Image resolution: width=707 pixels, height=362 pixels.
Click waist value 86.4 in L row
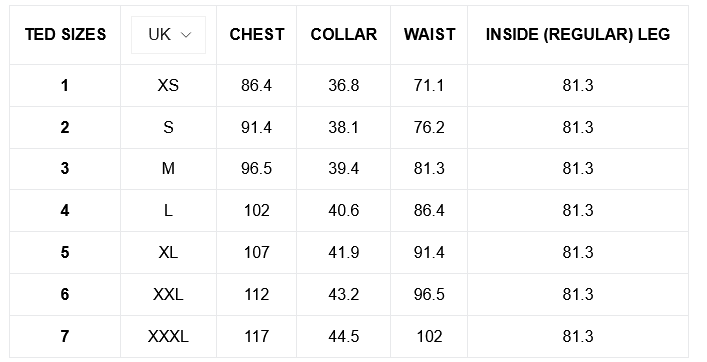pyautogui.click(x=429, y=211)
